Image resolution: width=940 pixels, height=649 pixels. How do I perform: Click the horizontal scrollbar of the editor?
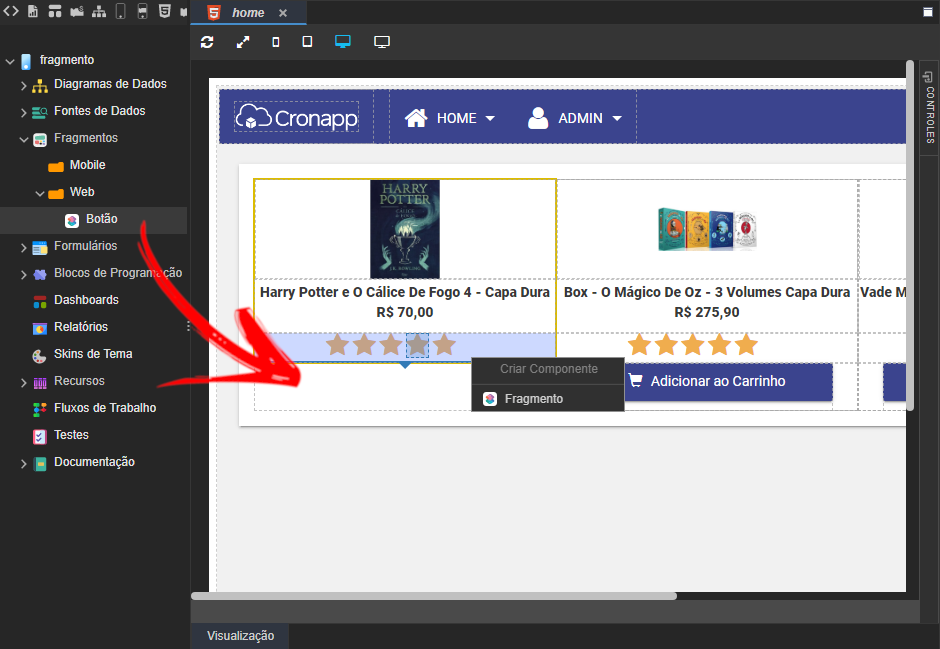433,596
